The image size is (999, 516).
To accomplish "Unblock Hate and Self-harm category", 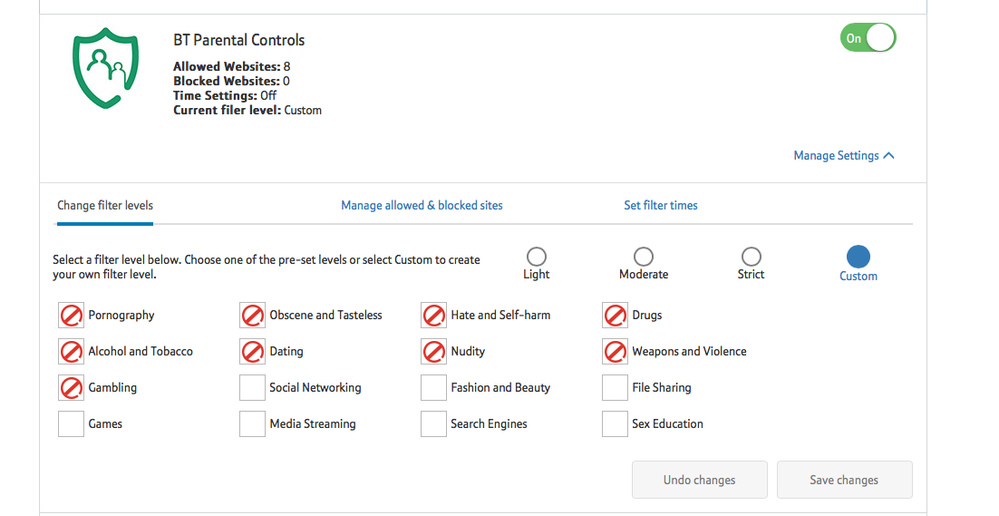I will point(434,315).
